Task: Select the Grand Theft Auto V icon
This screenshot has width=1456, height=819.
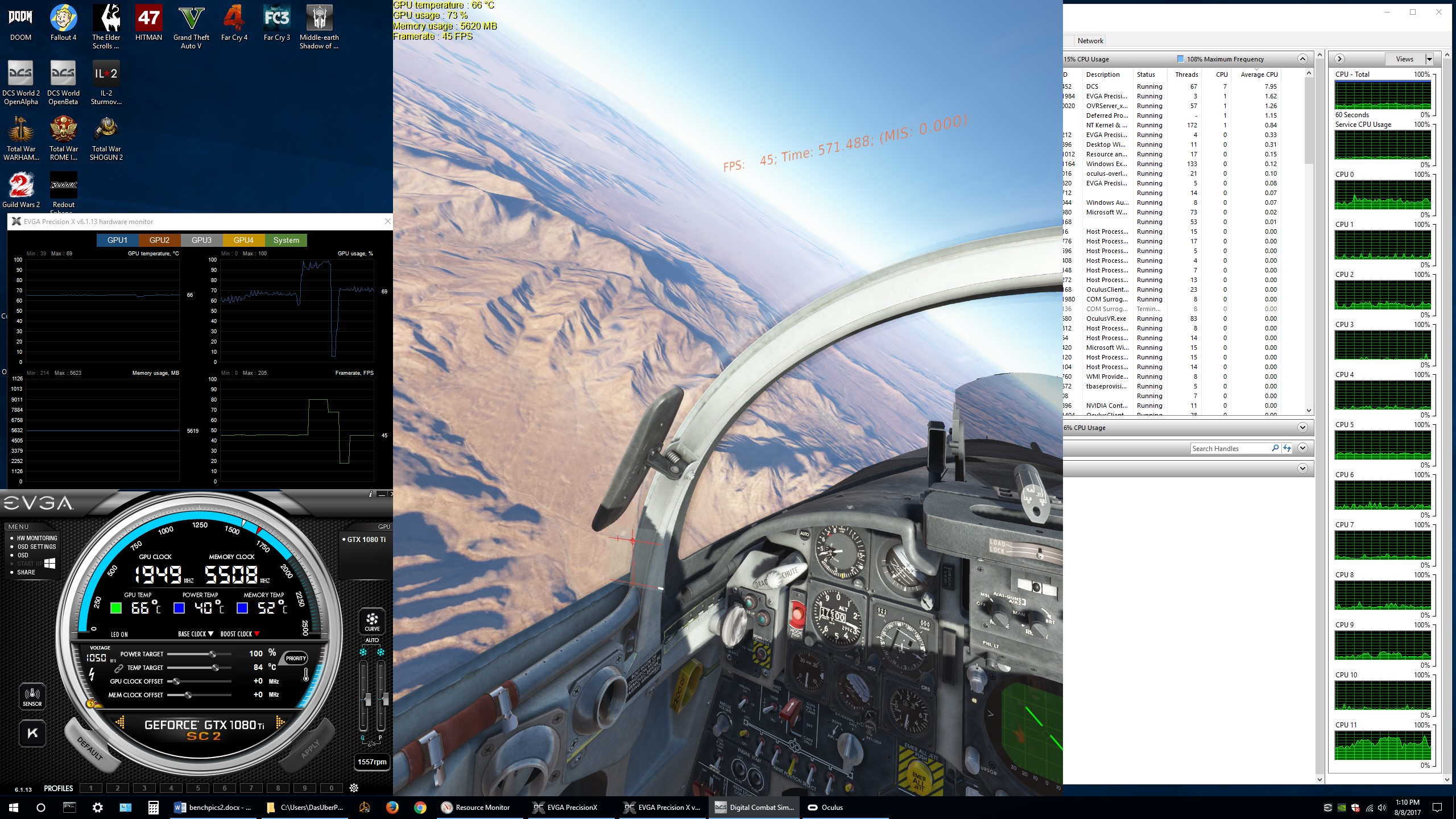Action: [191, 27]
